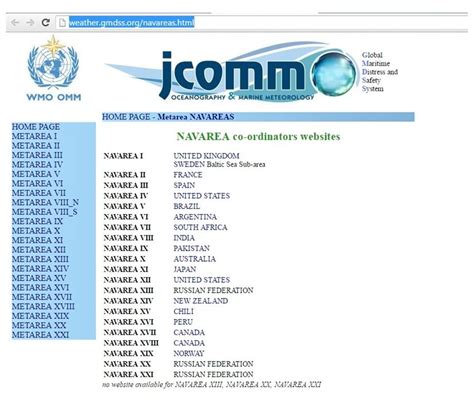Select METAREA VII sidebar link
The width and height of the screenshot is (474, 408).
pyautogui.click(x=39, y=193)
